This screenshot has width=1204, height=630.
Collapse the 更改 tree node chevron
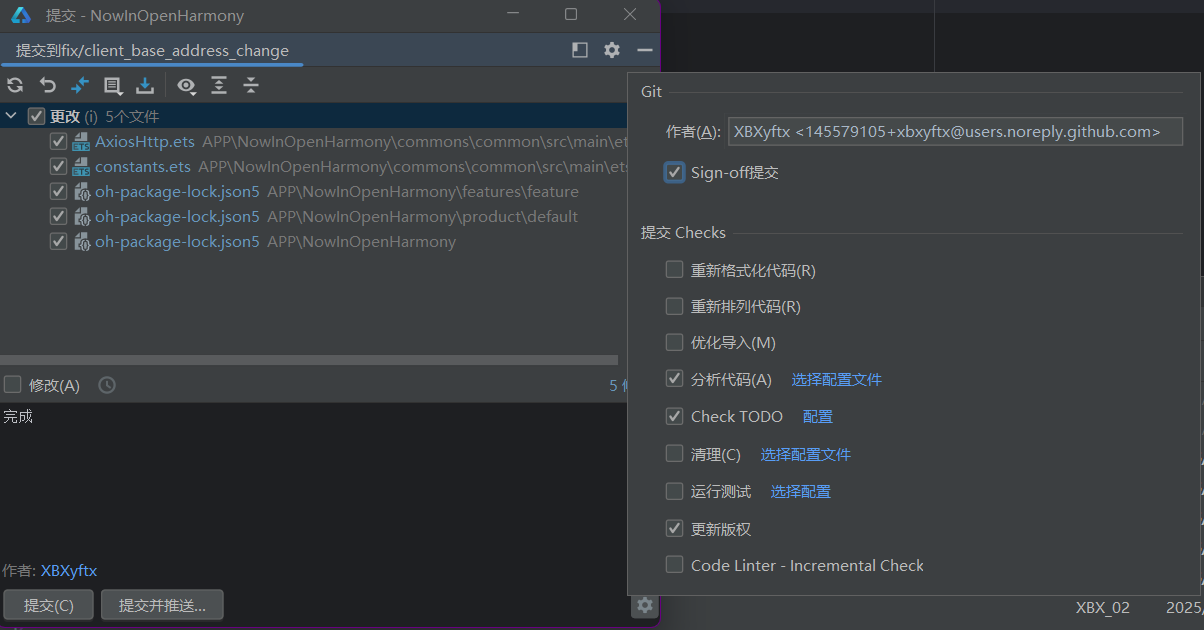pos(11,117)
